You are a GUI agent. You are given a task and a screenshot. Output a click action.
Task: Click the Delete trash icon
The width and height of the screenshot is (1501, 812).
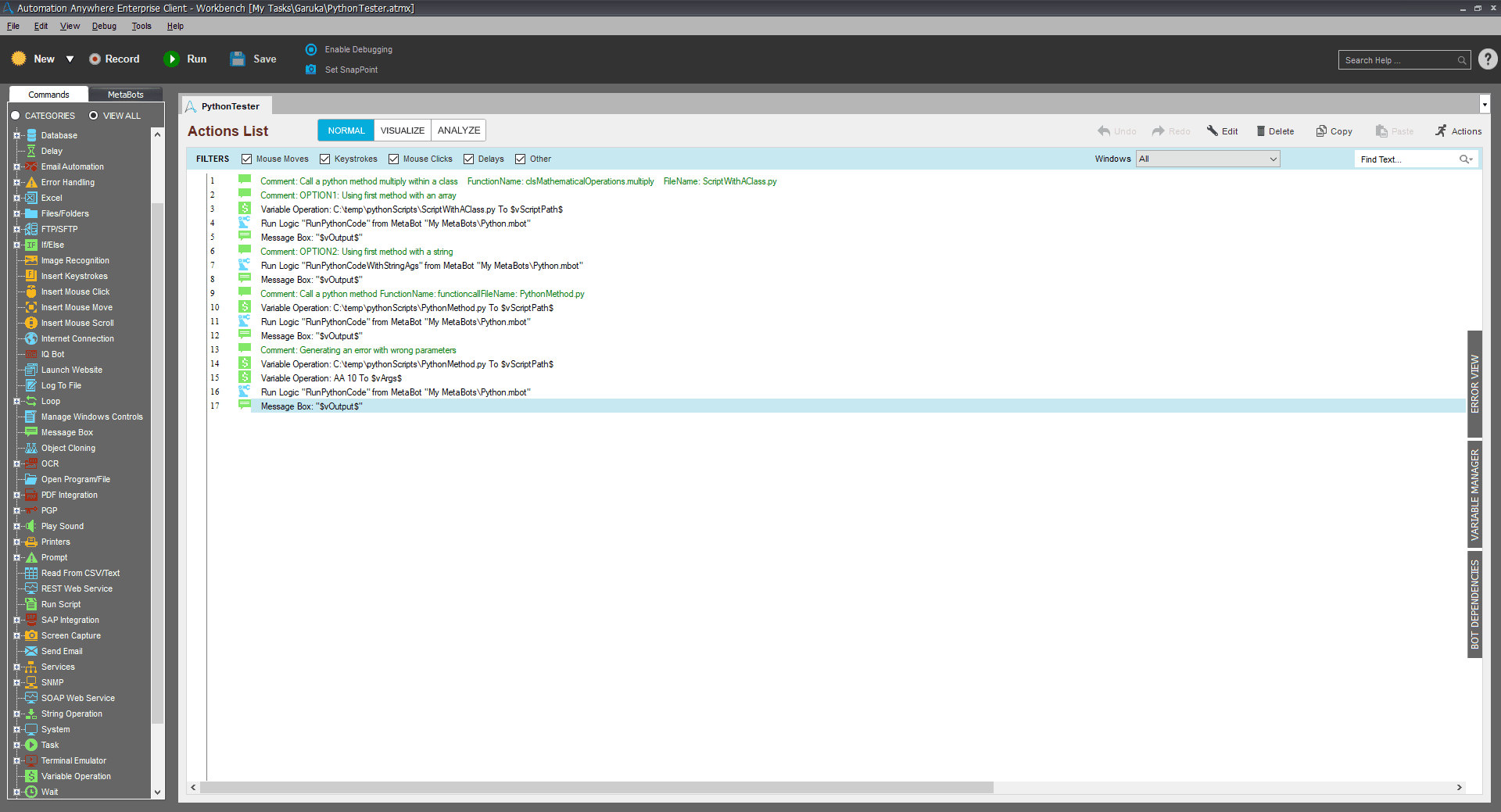pos(1260,131)
